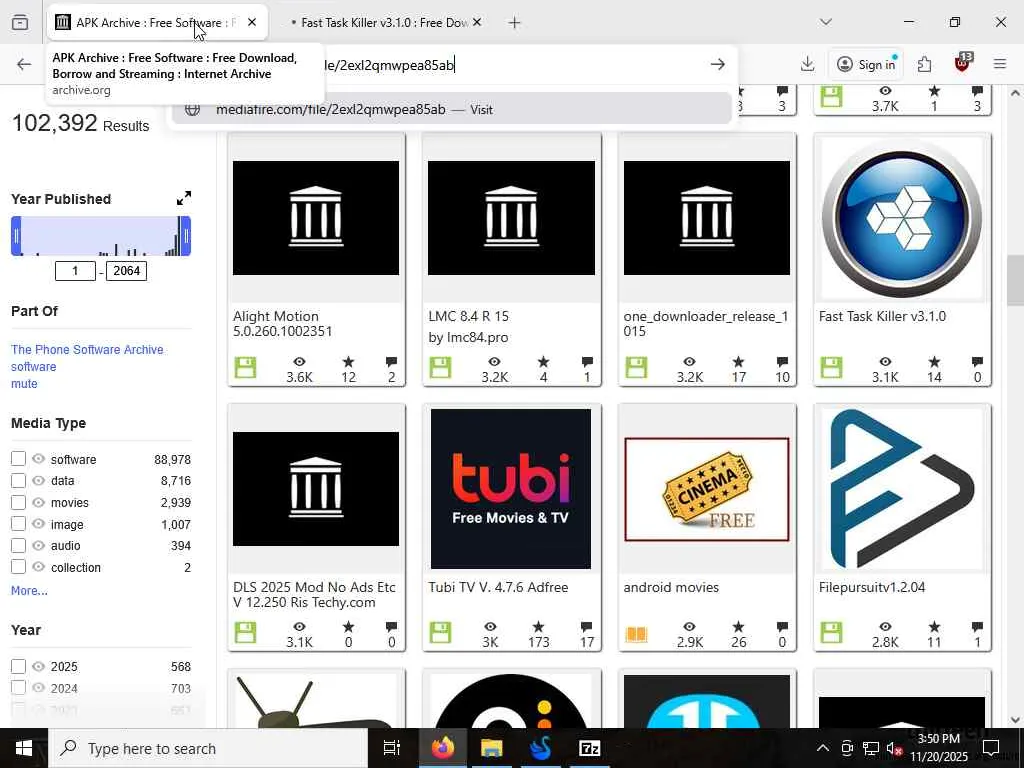Screen dimensions: 1024x768
Task: Open the uBlock Origin shield icon
Action: [x=963, y=63]
